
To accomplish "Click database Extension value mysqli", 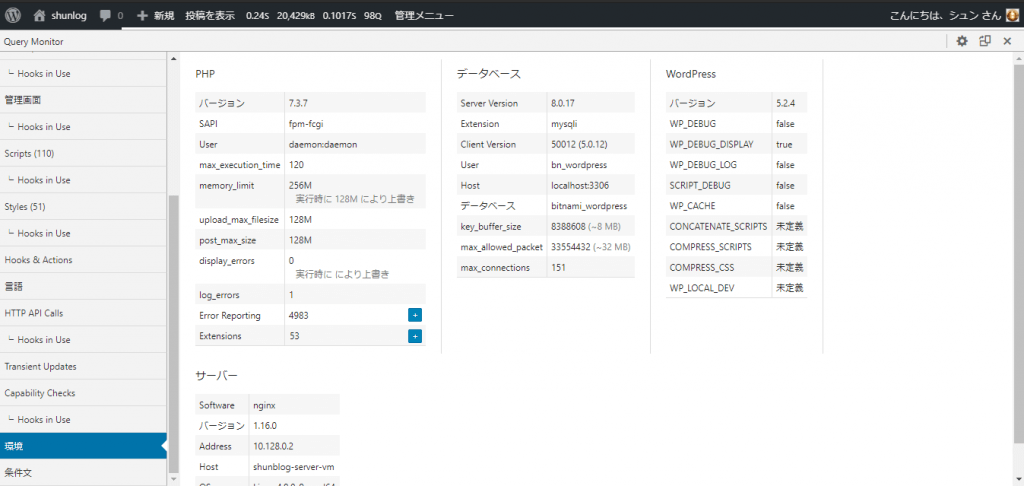I will [x=564, y=123].
